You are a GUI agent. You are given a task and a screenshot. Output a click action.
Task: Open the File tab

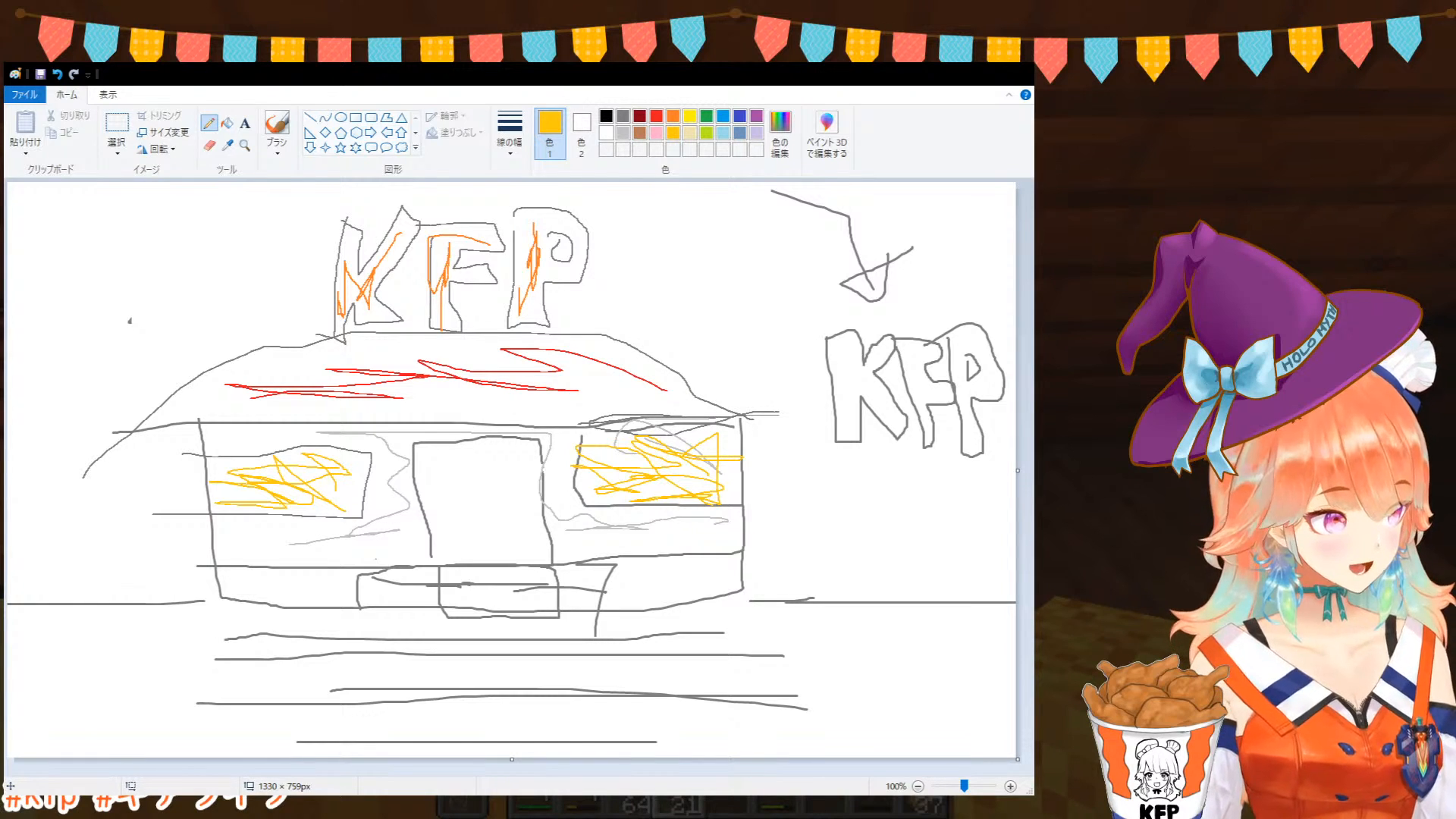point(24,95)
